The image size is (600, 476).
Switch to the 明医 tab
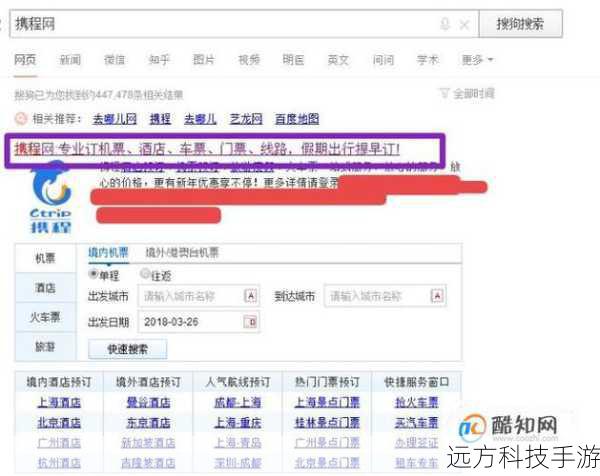(293, 60)
